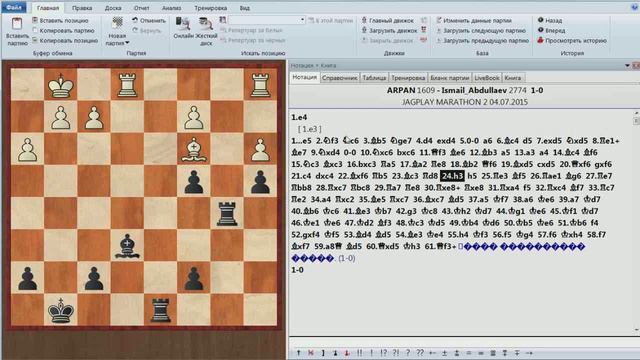Click the greyed Вернуть redo button
The width and height of the screenshot is (640, 360).
coord(147,31)
